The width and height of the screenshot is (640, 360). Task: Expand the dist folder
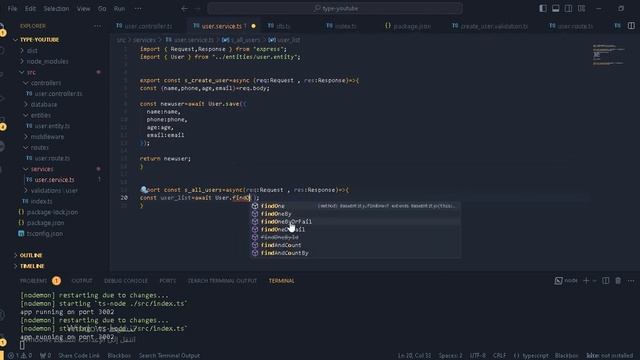pos(32,51)
